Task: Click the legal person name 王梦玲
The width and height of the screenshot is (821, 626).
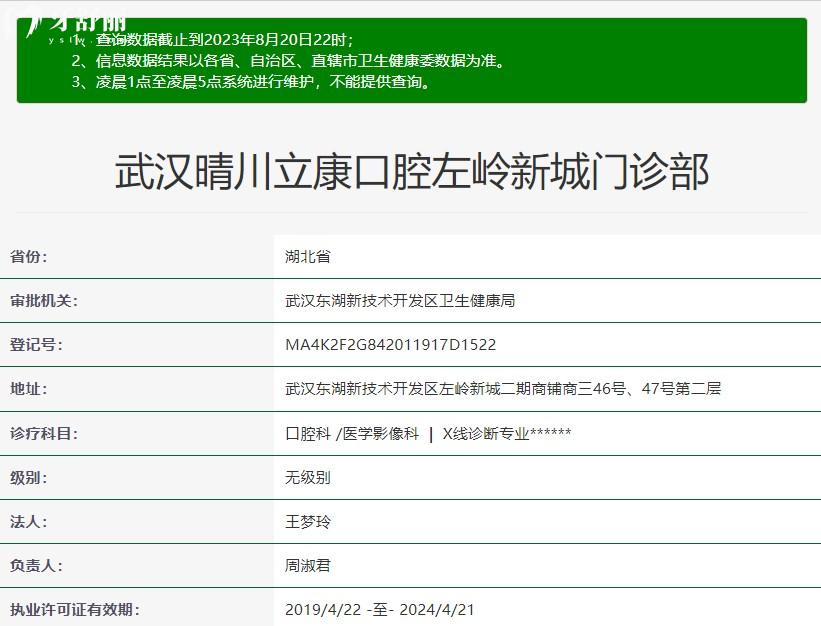Action: click(x=308, y=521)
